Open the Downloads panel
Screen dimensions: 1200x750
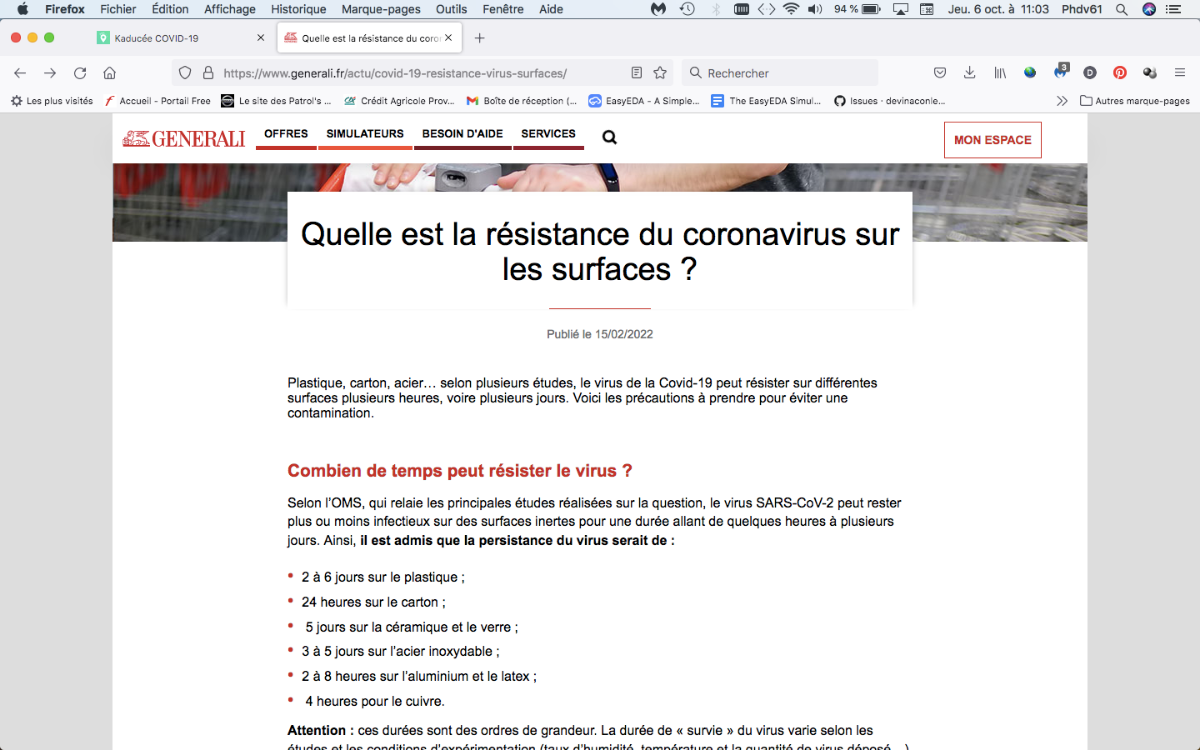pyautogui.click(x=969, y=73)
